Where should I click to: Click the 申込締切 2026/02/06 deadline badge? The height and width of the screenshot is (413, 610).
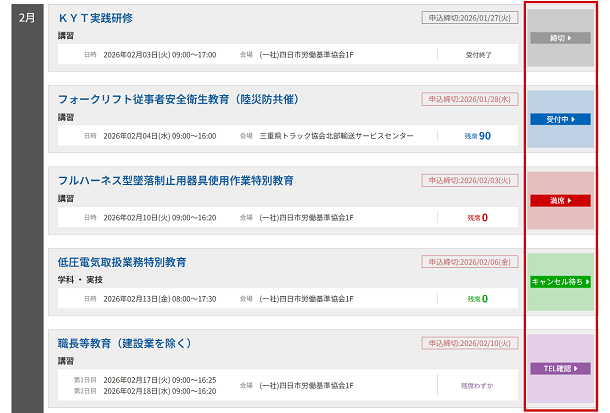click(x=470, y=262)
